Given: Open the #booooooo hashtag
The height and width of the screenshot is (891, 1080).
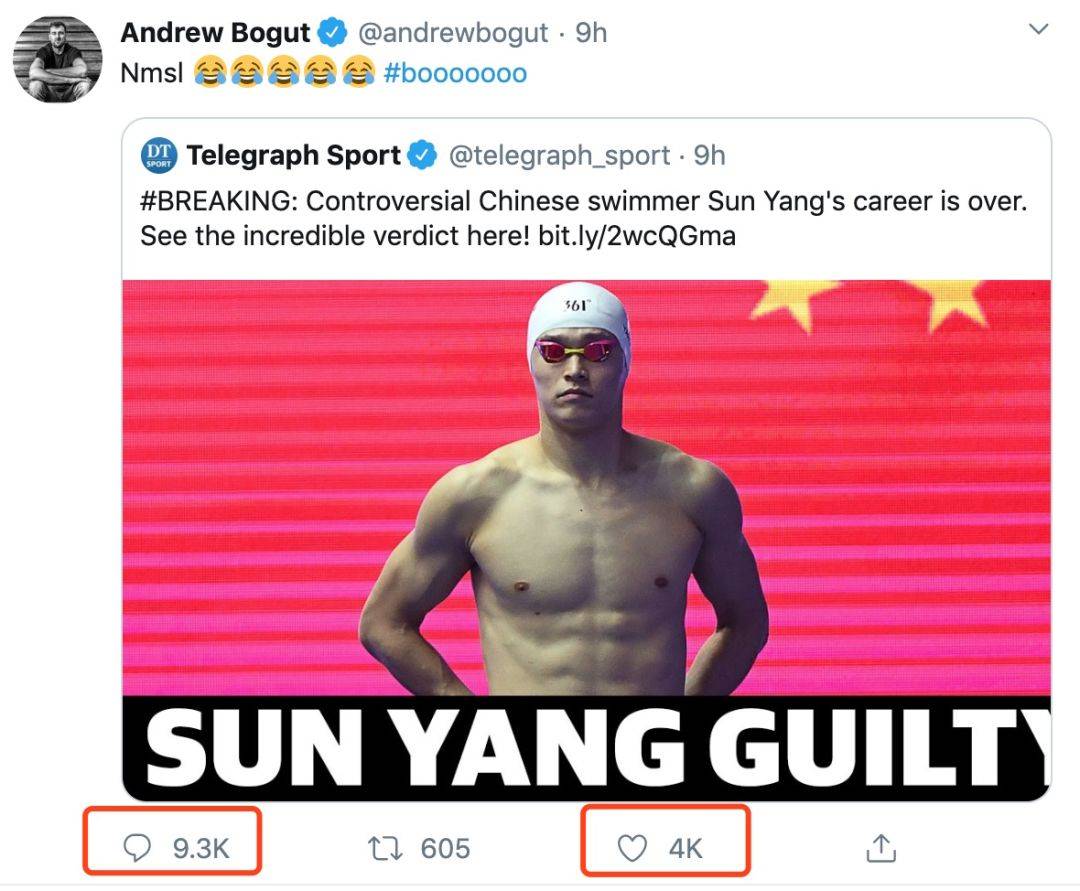Looking at the screenshot, I should click(455, 73).
